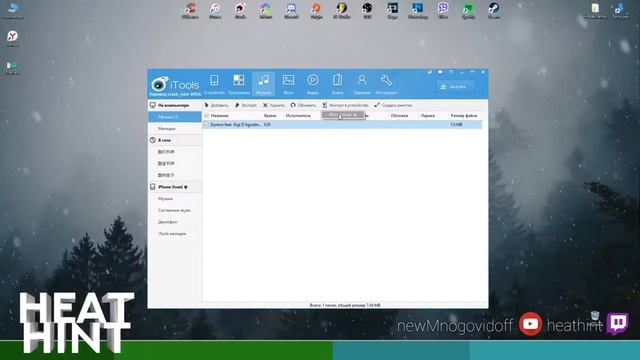Open the folder icon at desktop top right
The width and height of the screenshot is (640, 360).
[595, 11]
